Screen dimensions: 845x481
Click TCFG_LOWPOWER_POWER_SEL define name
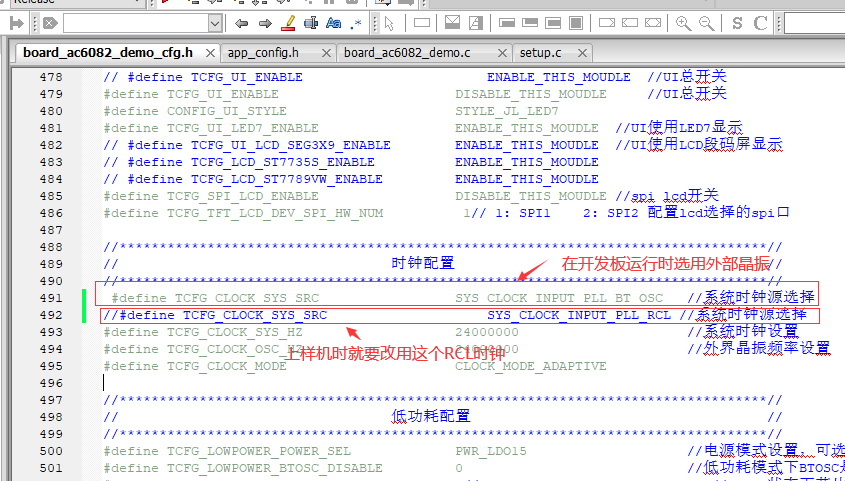pos(259,451)
